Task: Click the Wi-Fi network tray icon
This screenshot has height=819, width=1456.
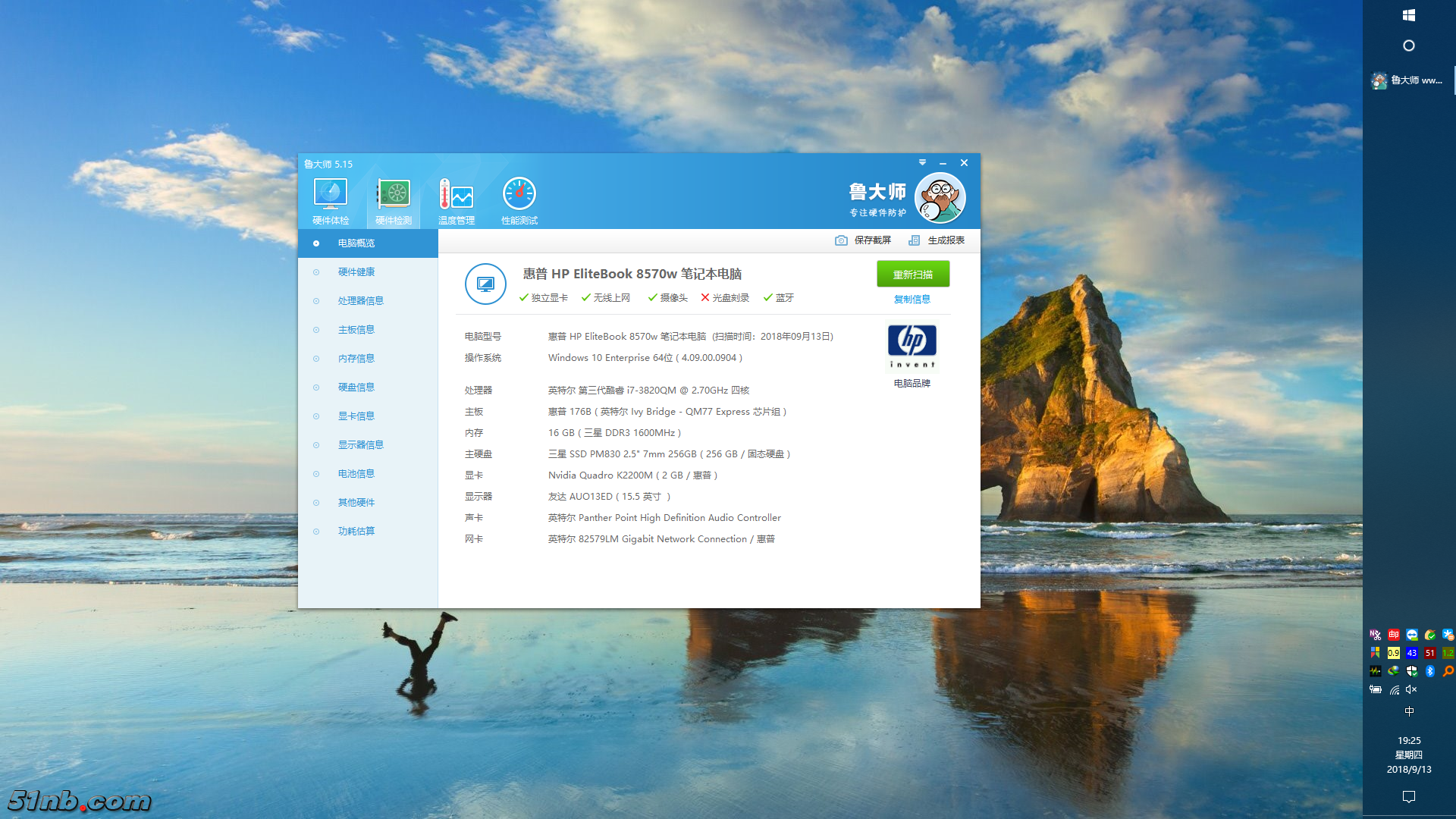Action: pos(1394,689)
